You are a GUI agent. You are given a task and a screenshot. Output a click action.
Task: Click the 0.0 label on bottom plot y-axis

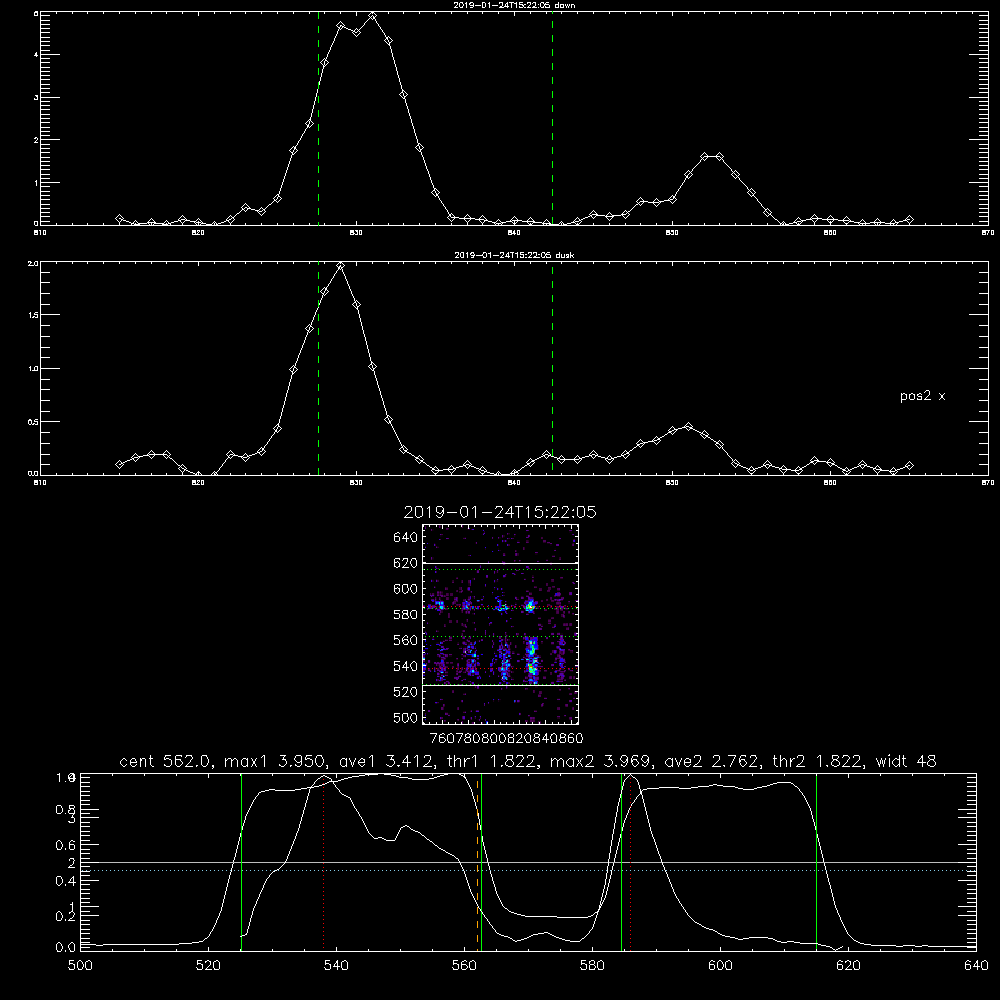65,947
